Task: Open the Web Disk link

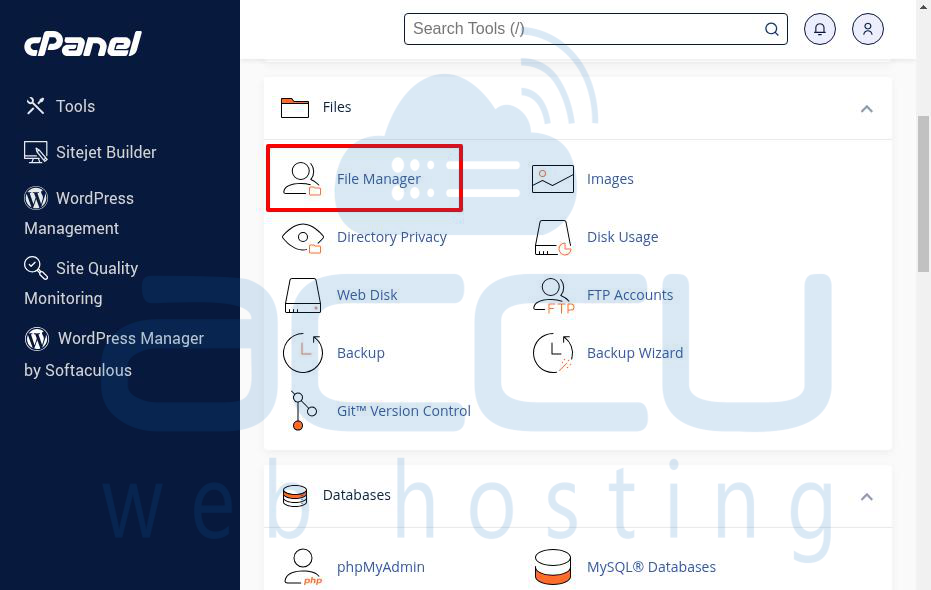Action: 367,295
